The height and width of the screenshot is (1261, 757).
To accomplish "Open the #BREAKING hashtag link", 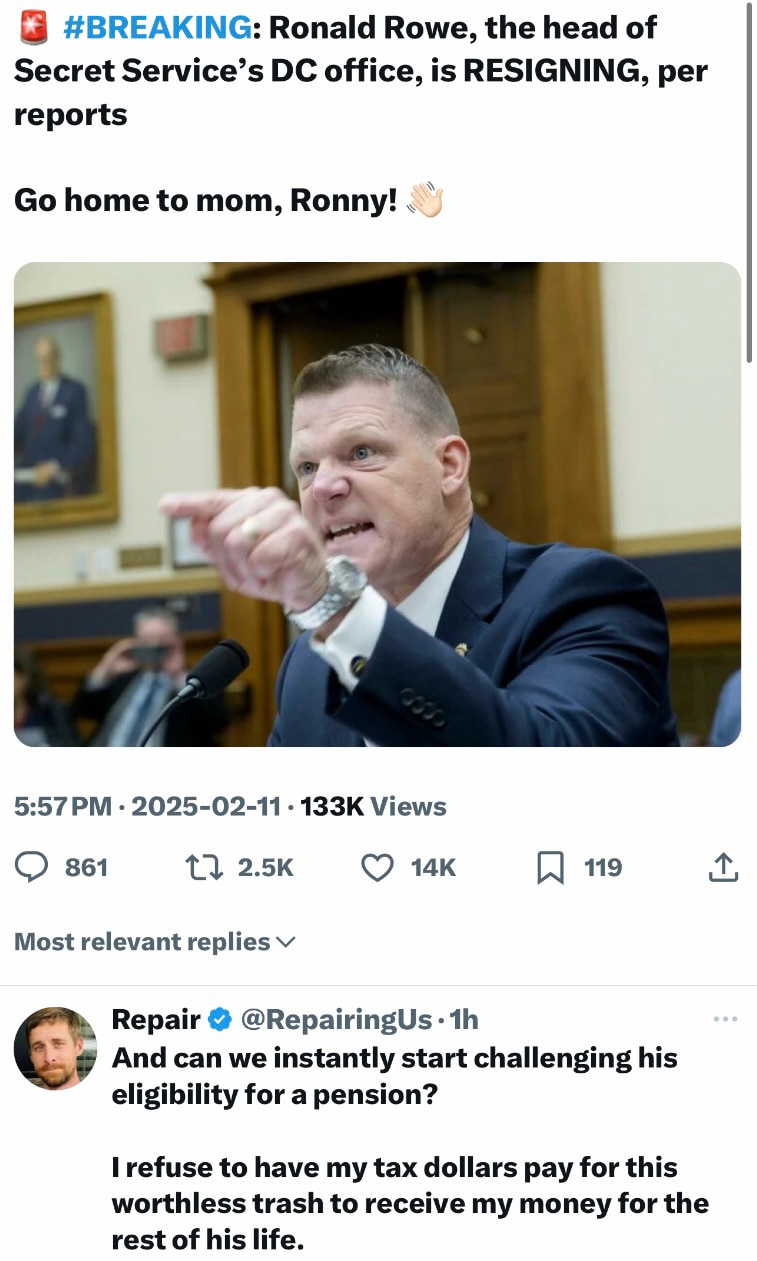I will pyautogui.click(x=156, y=29).
